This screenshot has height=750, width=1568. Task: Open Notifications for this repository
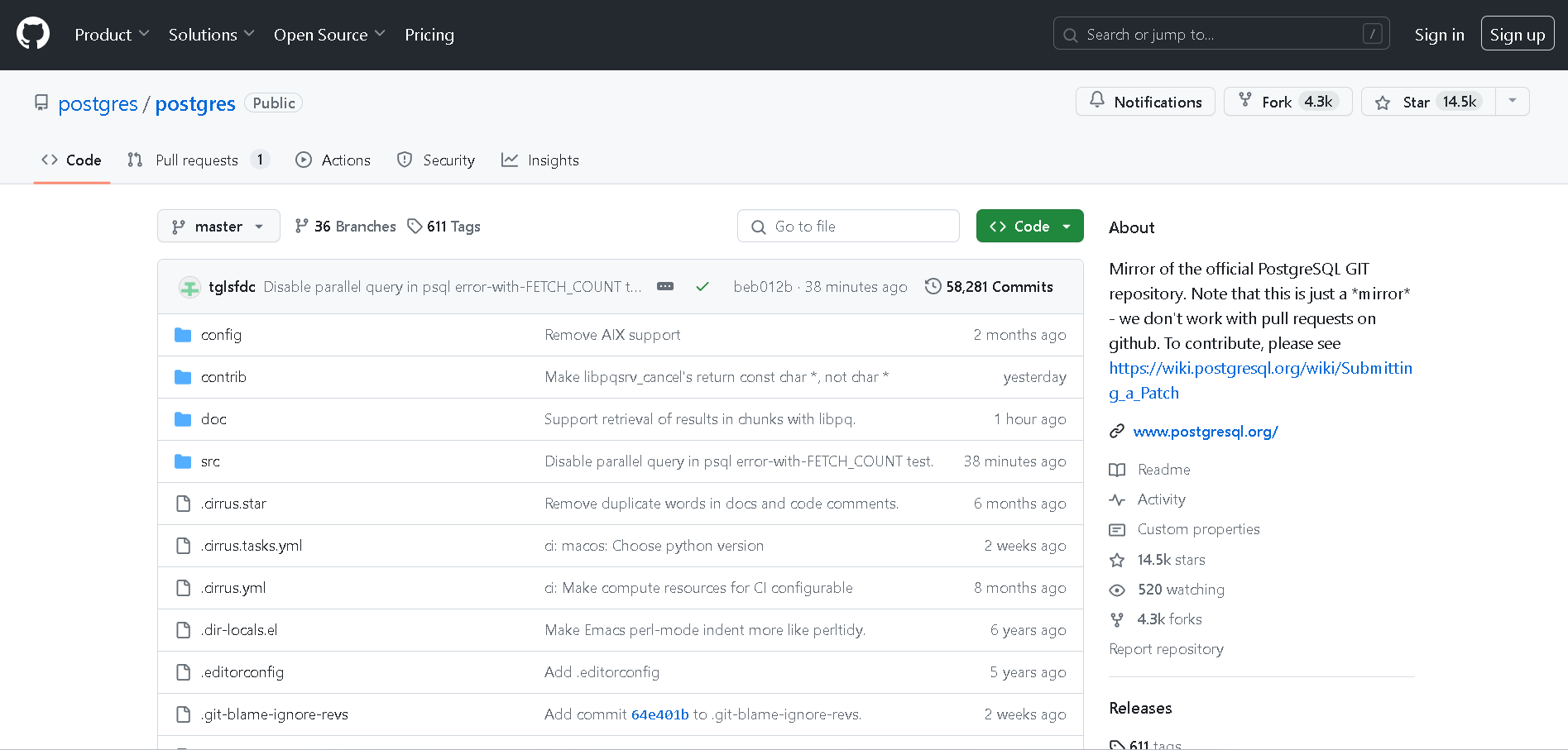[1144, 102]
